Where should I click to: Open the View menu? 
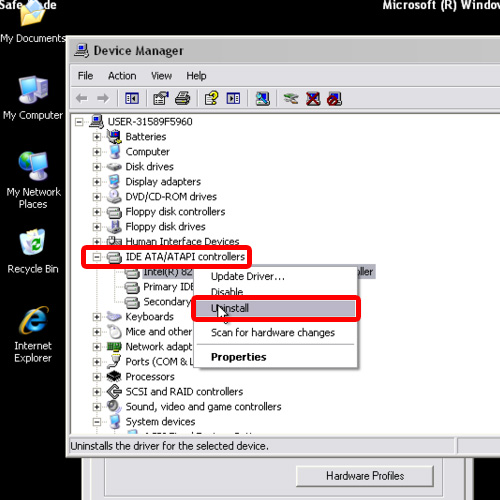pyautogui.click(x=161, y=76)
